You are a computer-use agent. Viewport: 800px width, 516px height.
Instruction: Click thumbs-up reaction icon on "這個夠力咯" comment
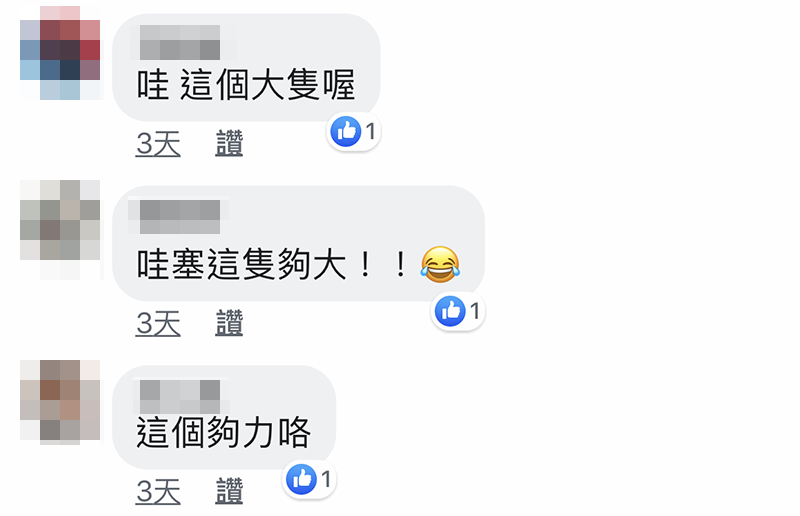[302, 479]
